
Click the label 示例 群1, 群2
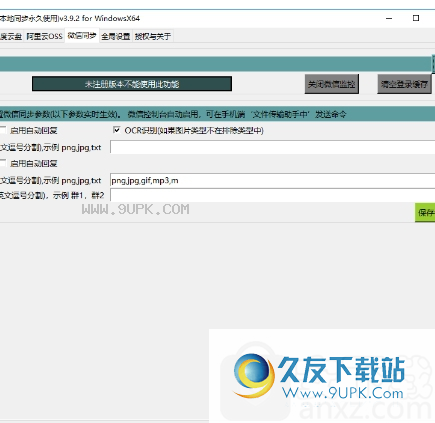[78, 195]
